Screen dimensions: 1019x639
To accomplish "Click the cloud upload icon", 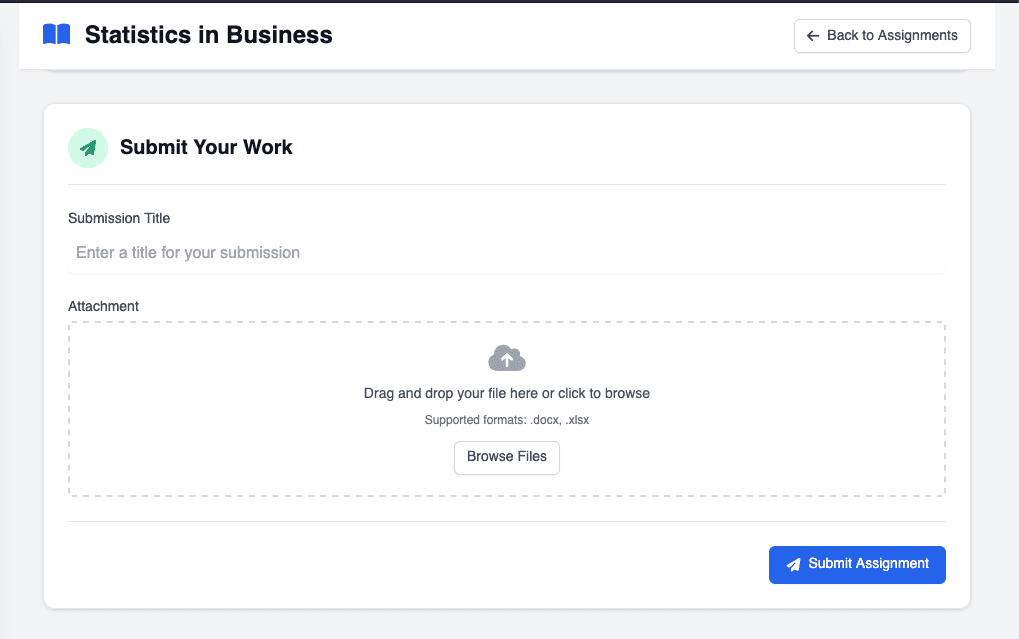I will click(x=507, y=358).
